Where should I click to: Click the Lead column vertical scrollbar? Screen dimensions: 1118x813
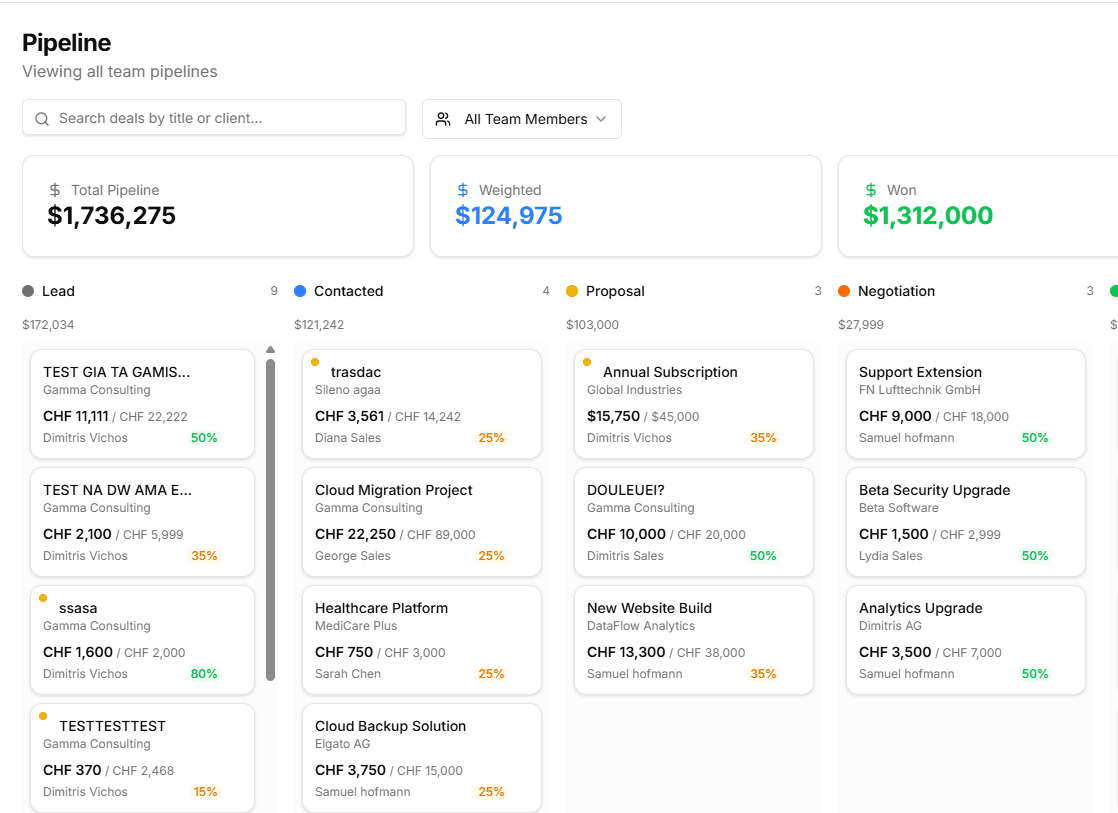tap(270, 520)
